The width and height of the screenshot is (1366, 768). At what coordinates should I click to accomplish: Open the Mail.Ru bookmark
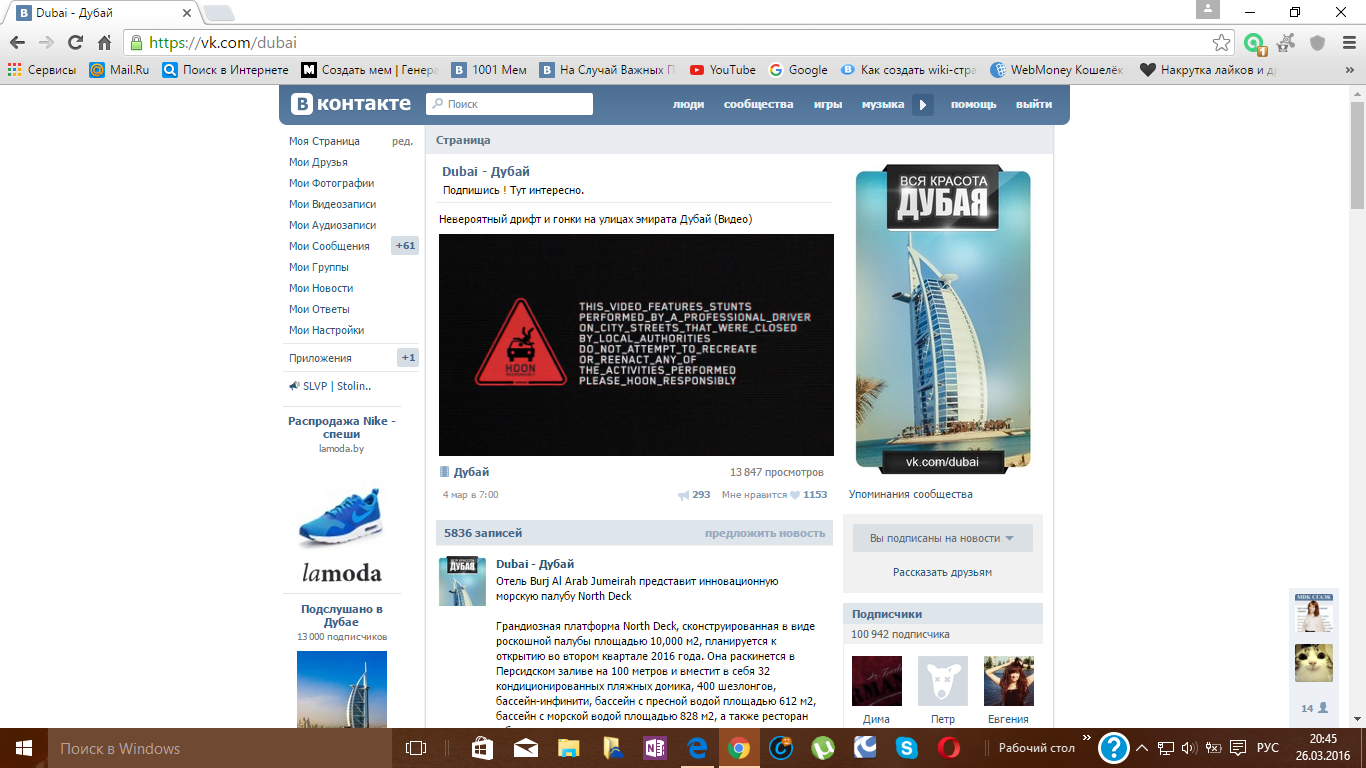(119, 70)
